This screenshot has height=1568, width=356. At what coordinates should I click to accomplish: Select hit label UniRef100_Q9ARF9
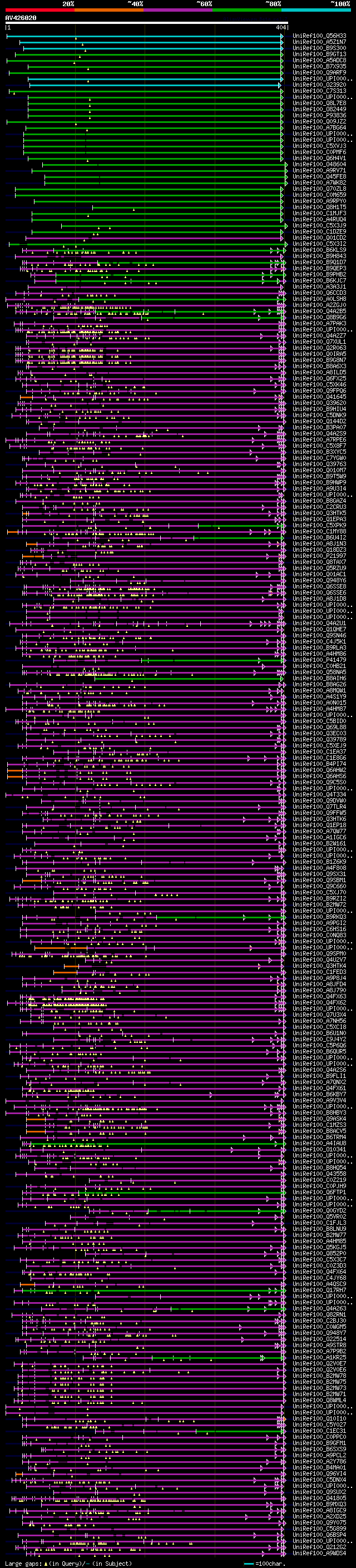(319, 72)
